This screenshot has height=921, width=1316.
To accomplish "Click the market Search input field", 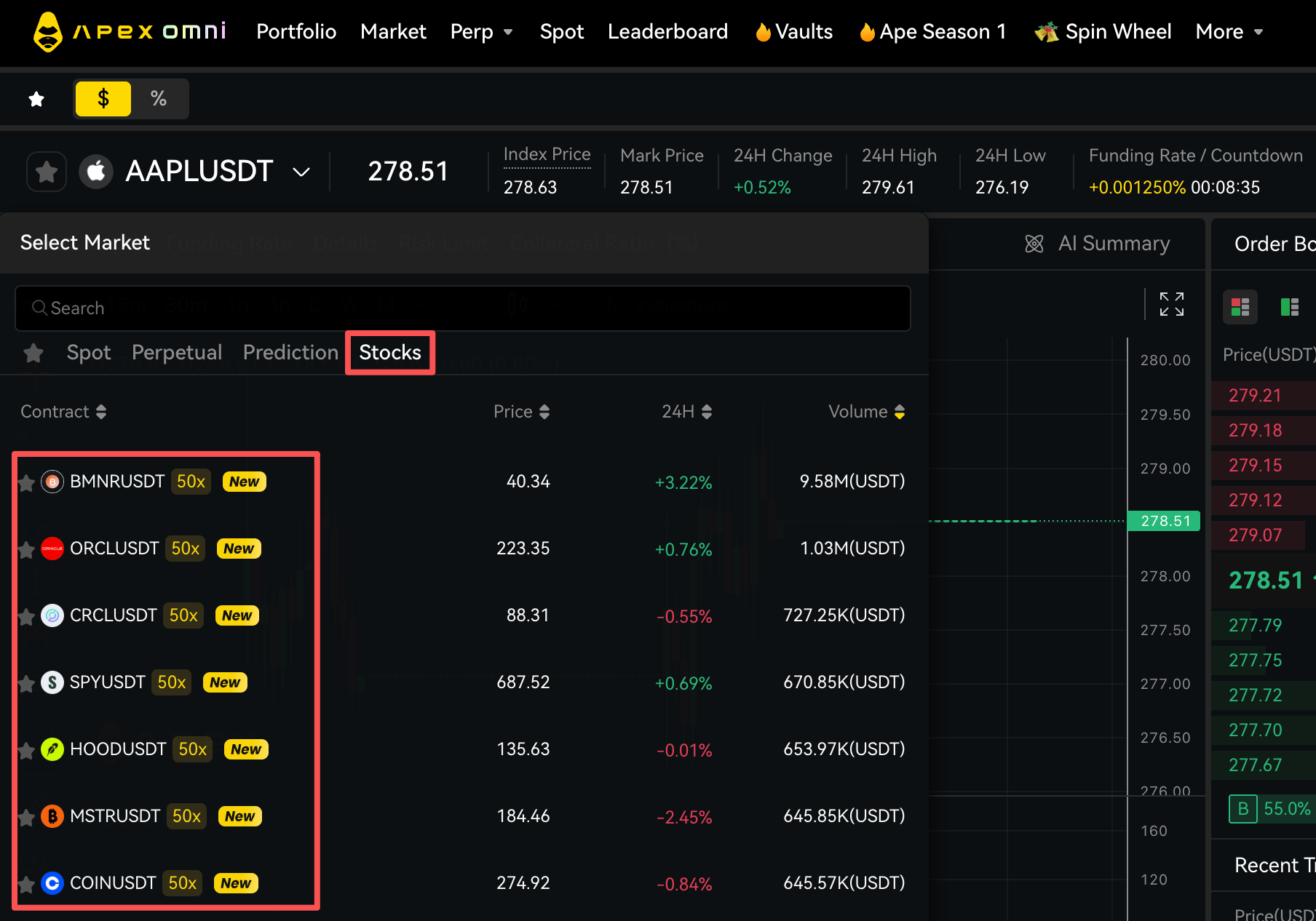I will point(463,308).
